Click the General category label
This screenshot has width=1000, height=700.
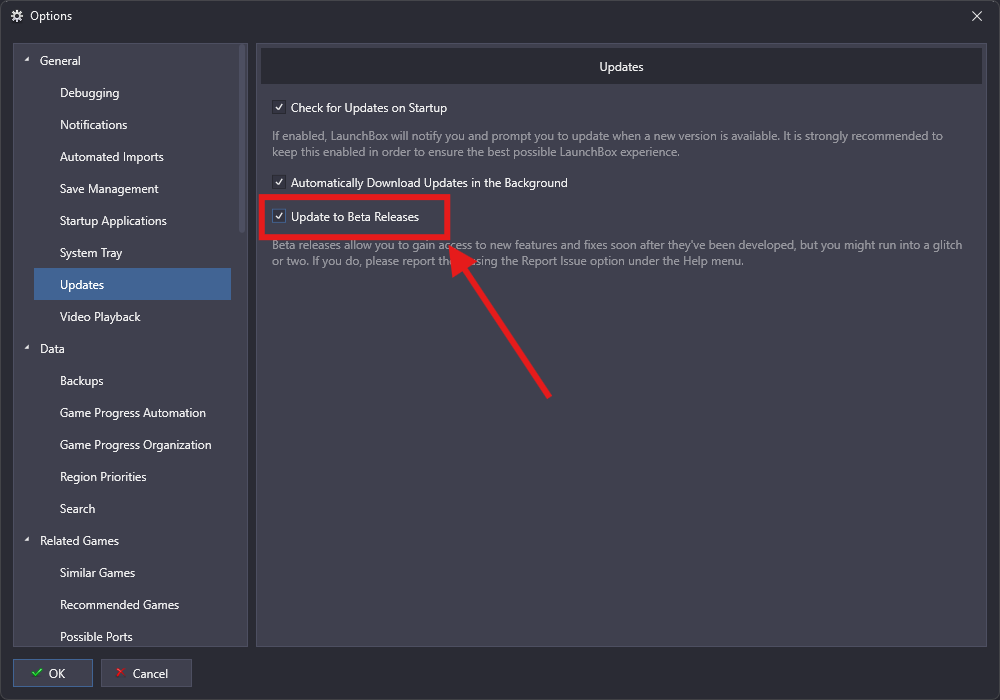[x=60, y=61]
